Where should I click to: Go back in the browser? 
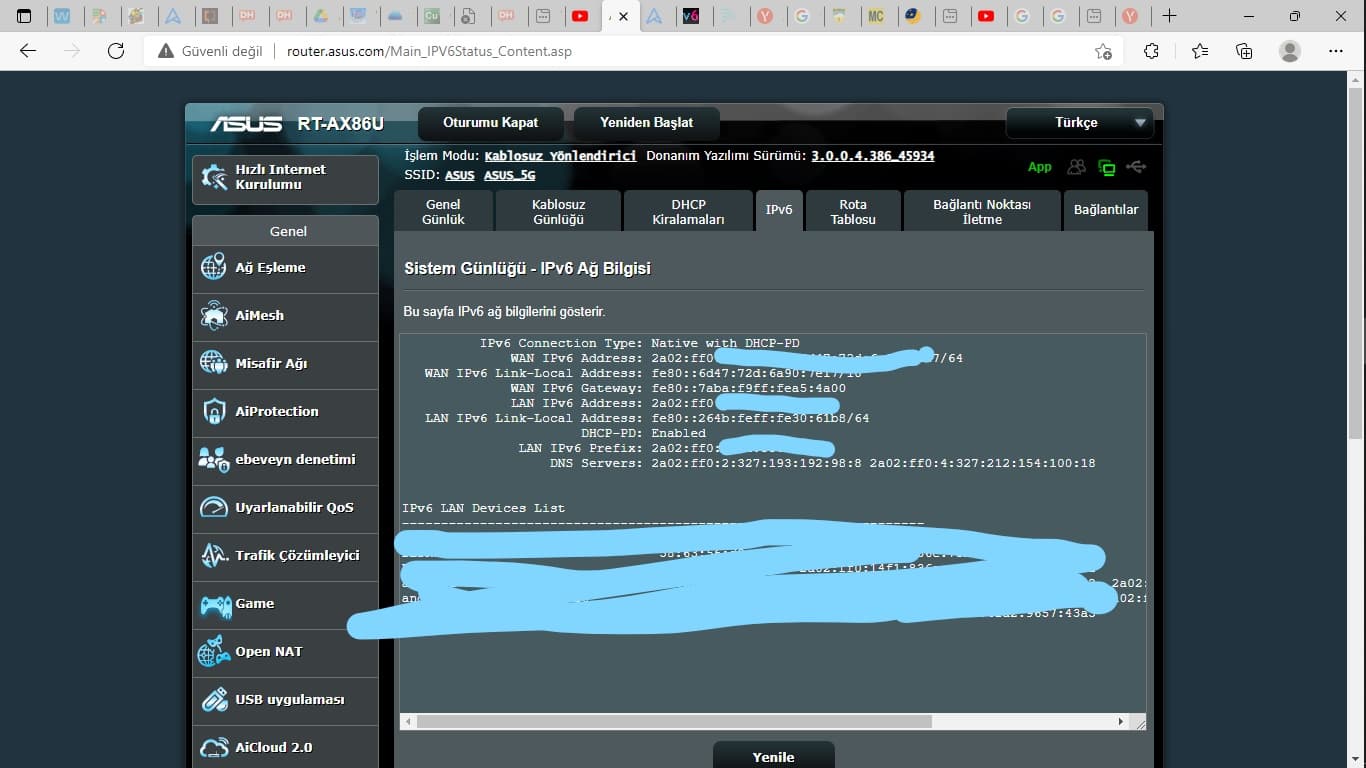coord(28,51)
